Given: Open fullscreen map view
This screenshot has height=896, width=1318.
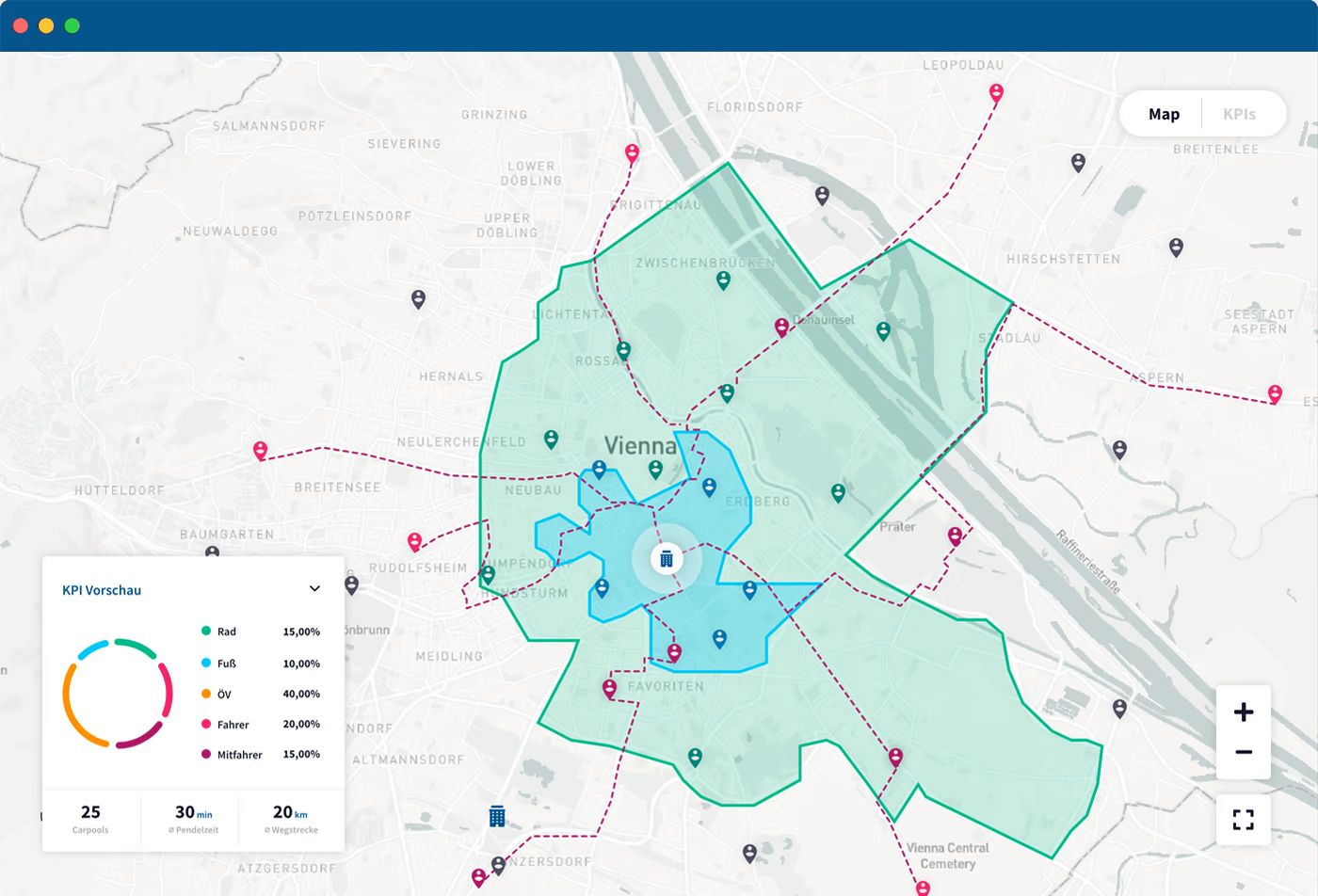Looking at the screenshot, I should click(x=1244, y=820).
